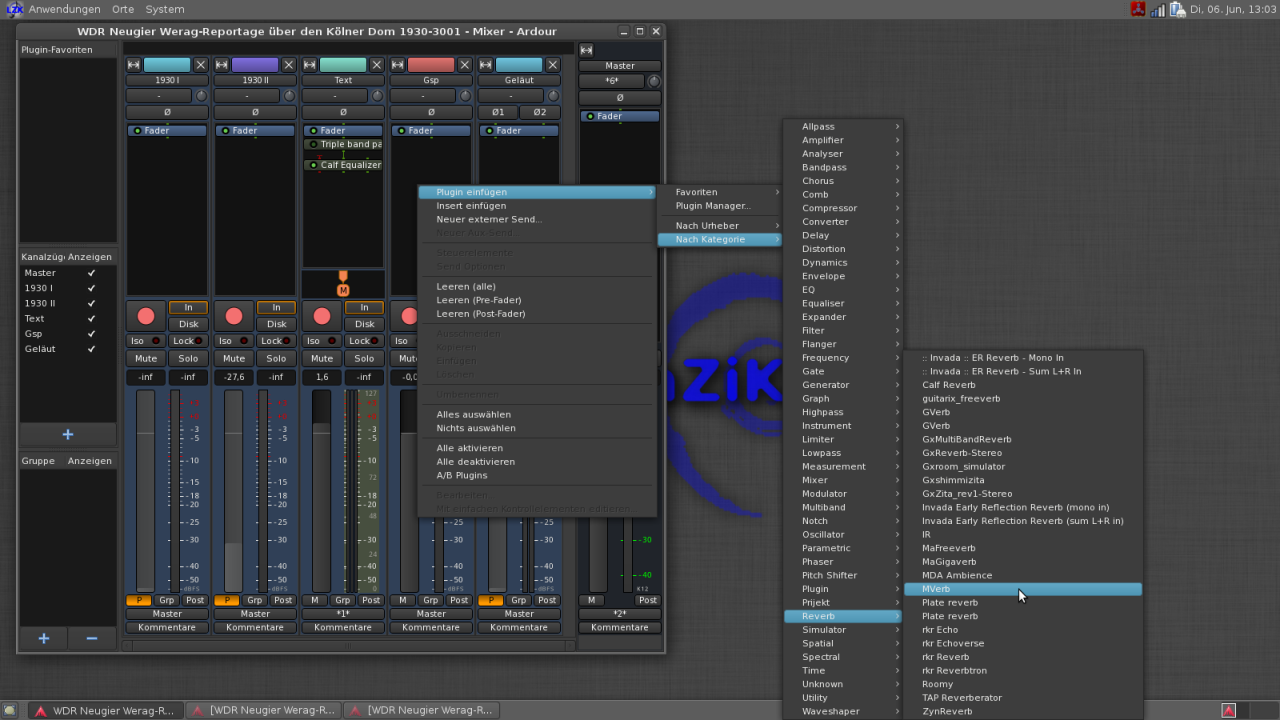Arm record button on 1930 II strip
1280x720 pixels.
[234, 316]
